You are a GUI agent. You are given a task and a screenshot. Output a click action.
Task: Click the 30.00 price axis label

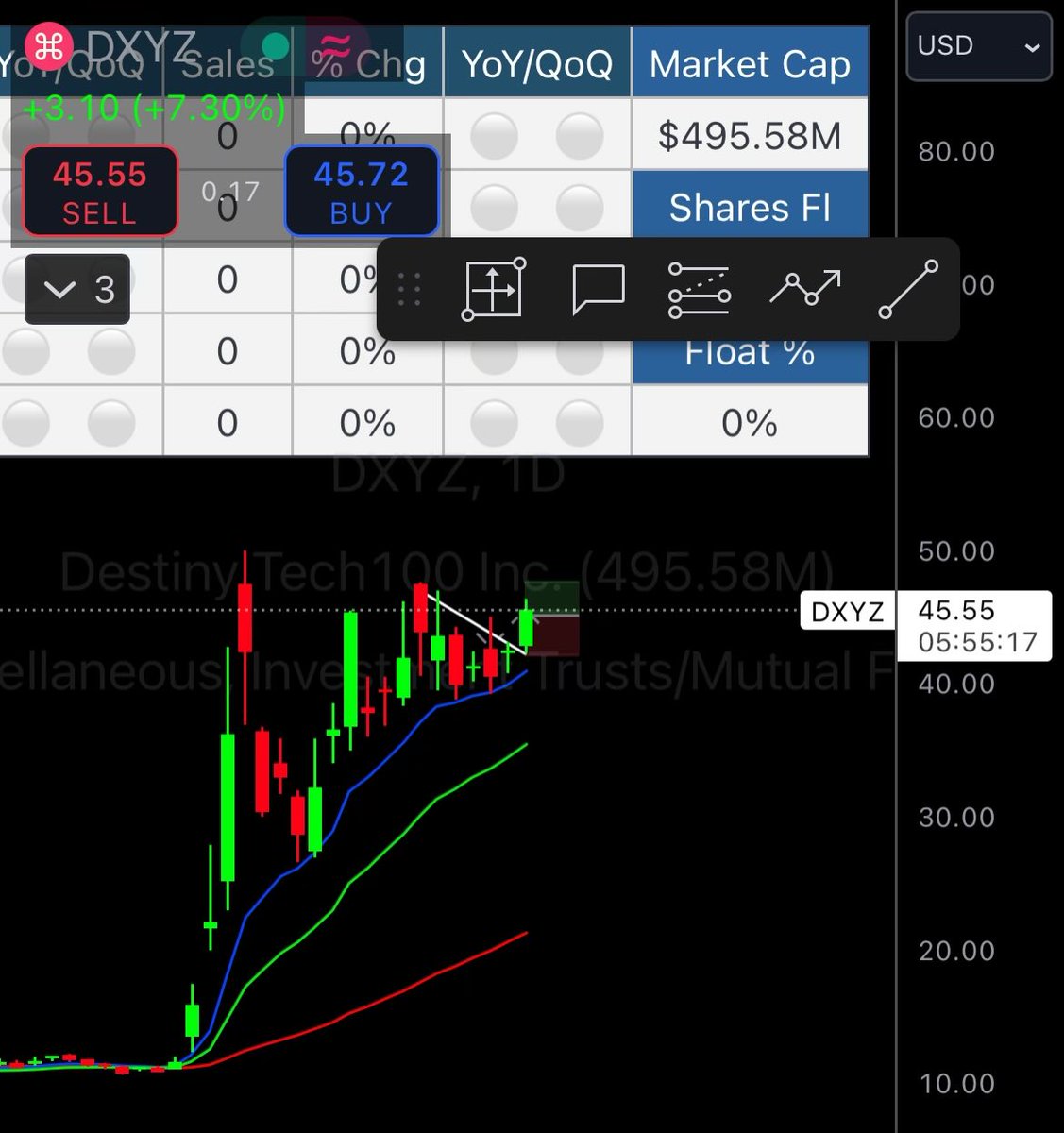point(956,817)
